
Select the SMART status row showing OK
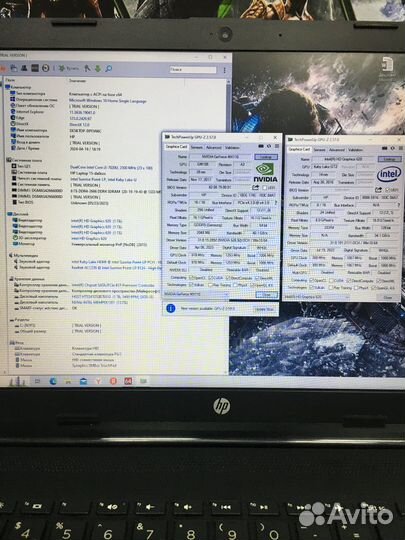[46, 308]
